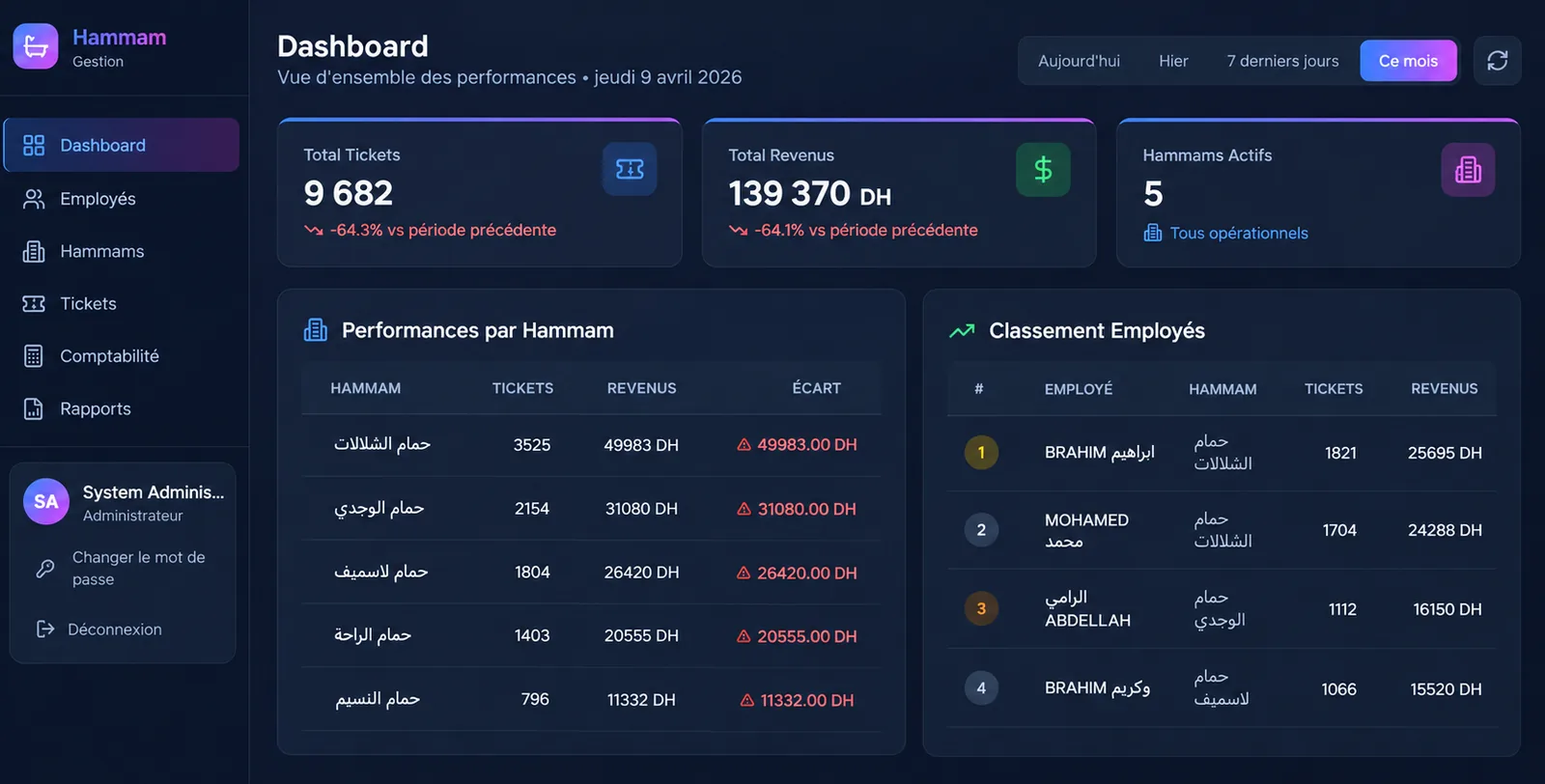
Task: Click the Hammam bathtub logo icon
Action: coord(36,46)
